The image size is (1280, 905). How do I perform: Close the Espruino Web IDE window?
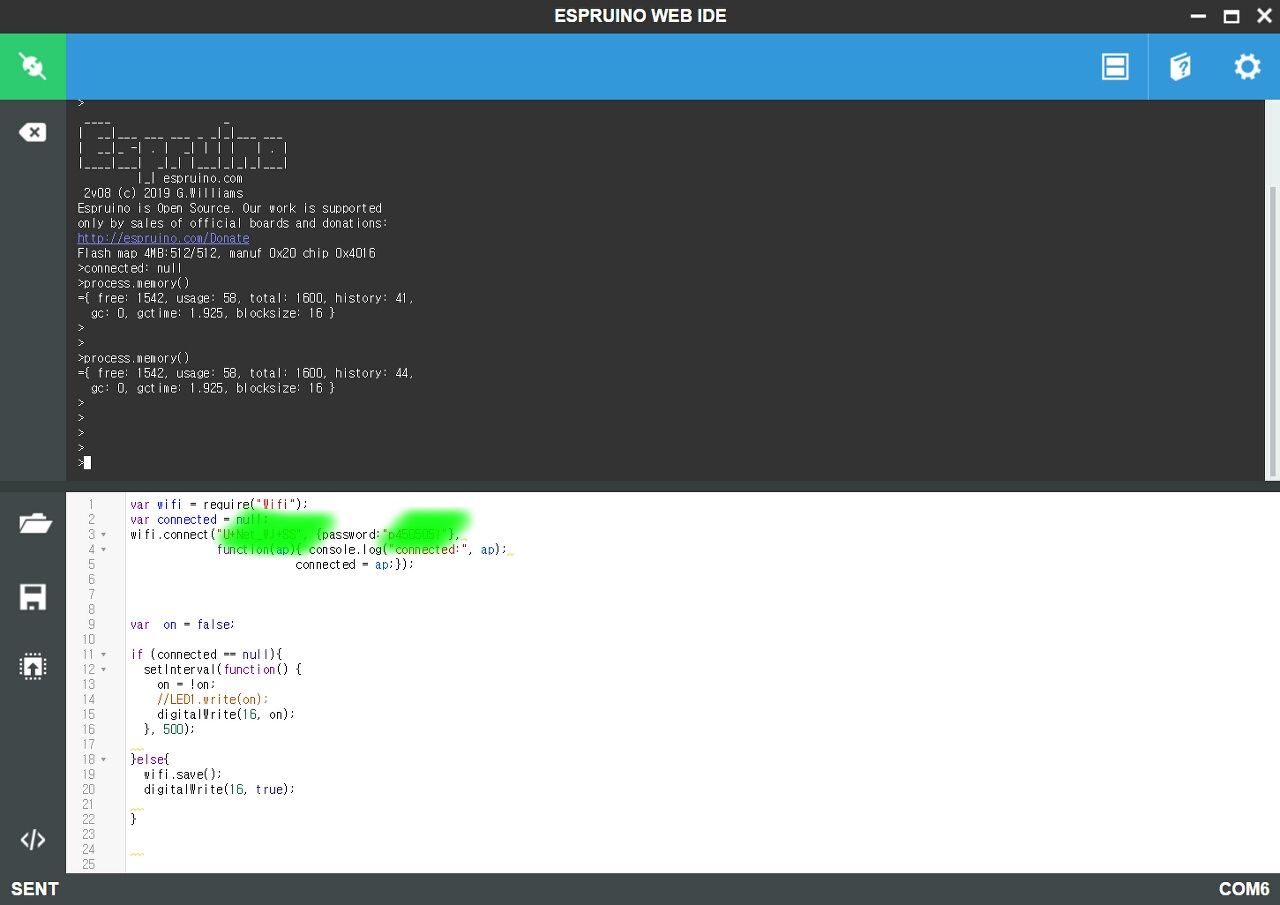[x=1264, y=17]
